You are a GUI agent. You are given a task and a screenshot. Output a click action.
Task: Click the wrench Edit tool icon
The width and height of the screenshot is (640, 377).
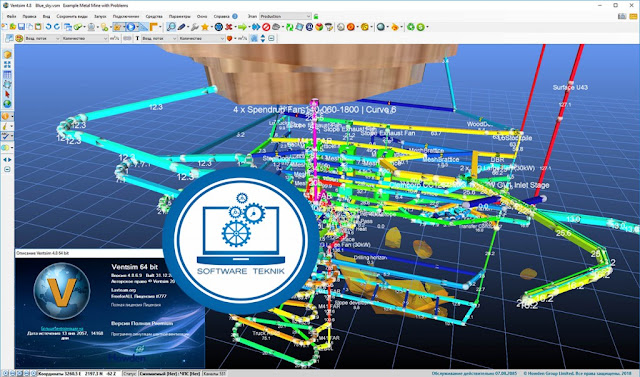[195, 27]
